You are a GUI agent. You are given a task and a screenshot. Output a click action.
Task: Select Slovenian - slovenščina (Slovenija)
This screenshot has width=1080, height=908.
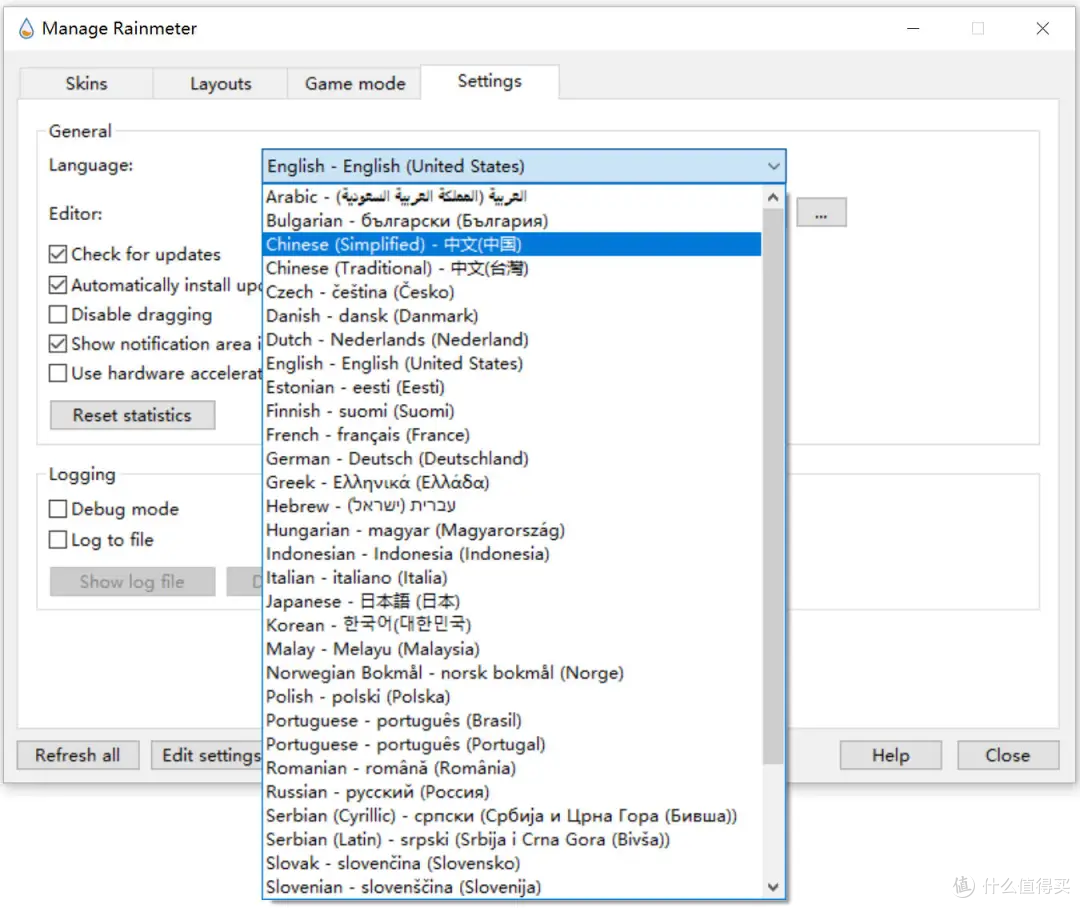tap(512, 887)
